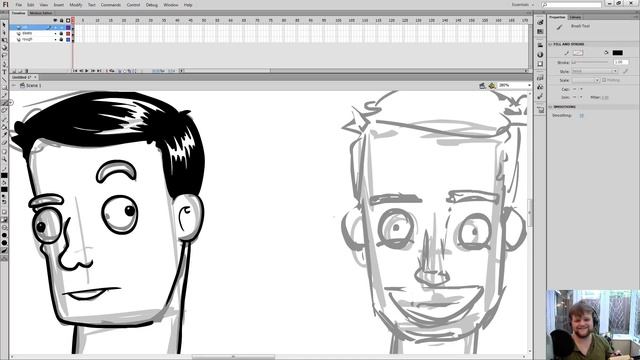The image size is (640, 360).
Task: Click the Edit Scene icon in edit bar
Action: pos(482,85)
